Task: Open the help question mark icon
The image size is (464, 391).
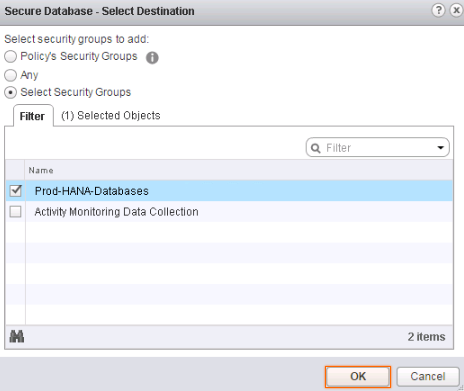Action: point(438,10)
